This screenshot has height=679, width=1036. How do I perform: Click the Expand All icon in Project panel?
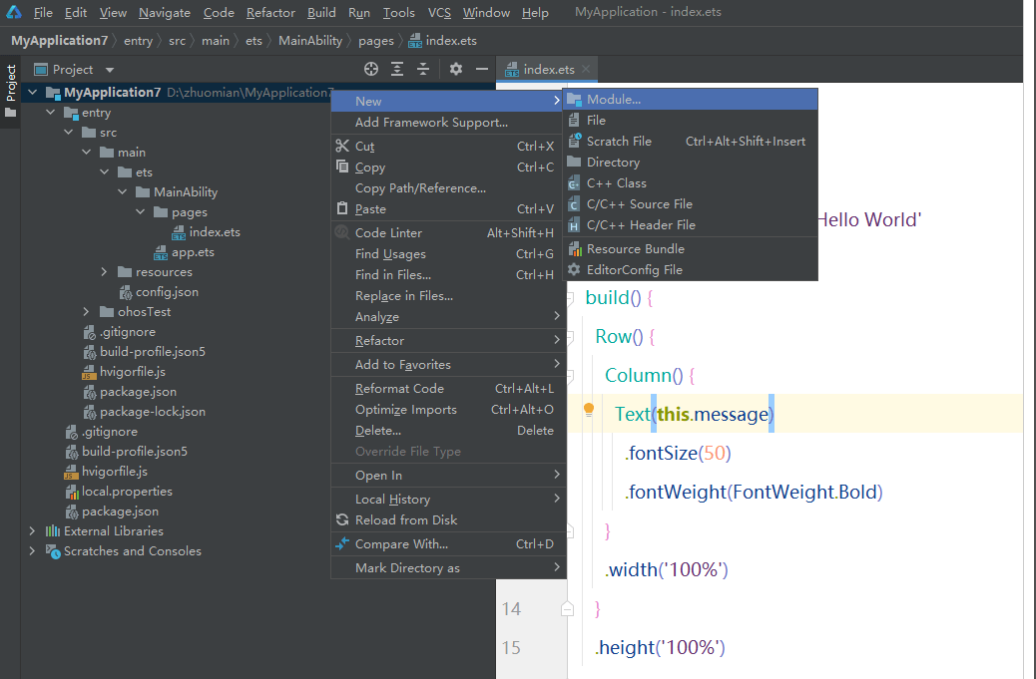click(397, 69)
